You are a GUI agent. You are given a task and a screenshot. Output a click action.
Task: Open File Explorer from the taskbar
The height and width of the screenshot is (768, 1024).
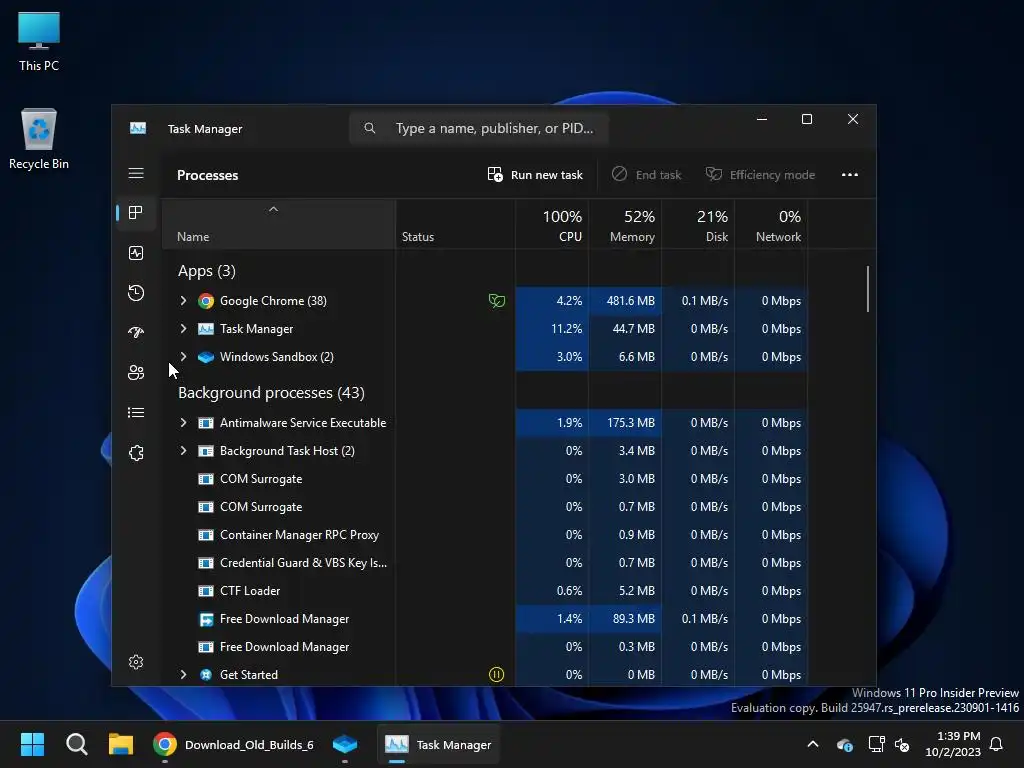(x=121, y=744)
